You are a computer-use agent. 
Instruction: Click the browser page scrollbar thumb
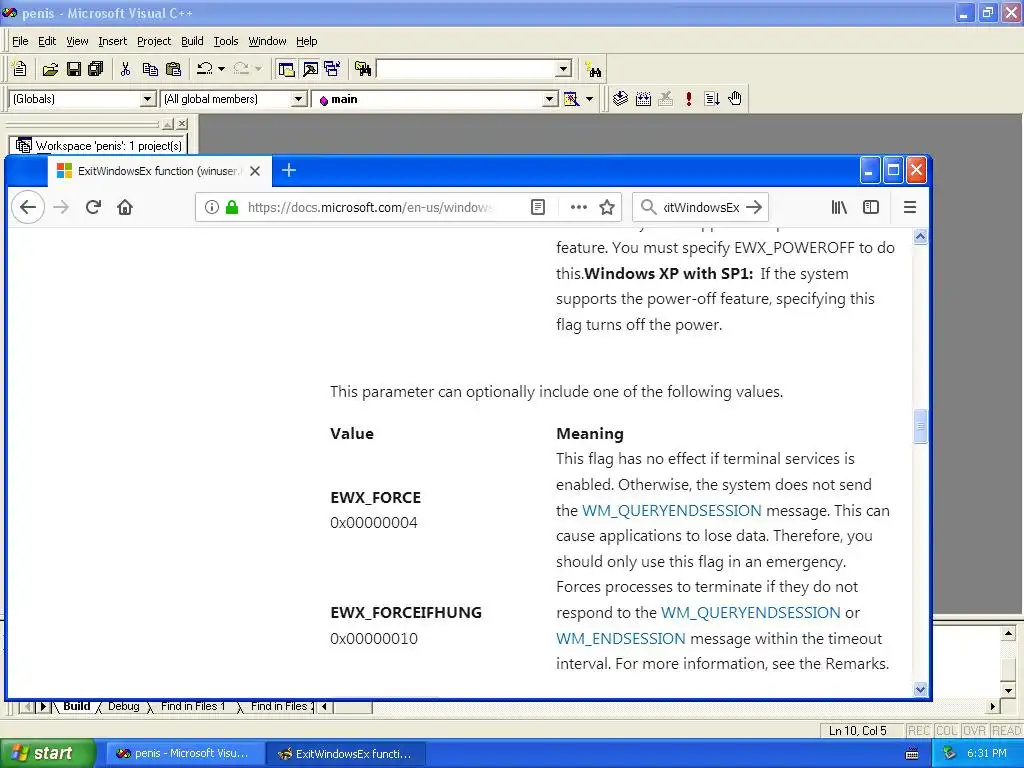[920, 426]
